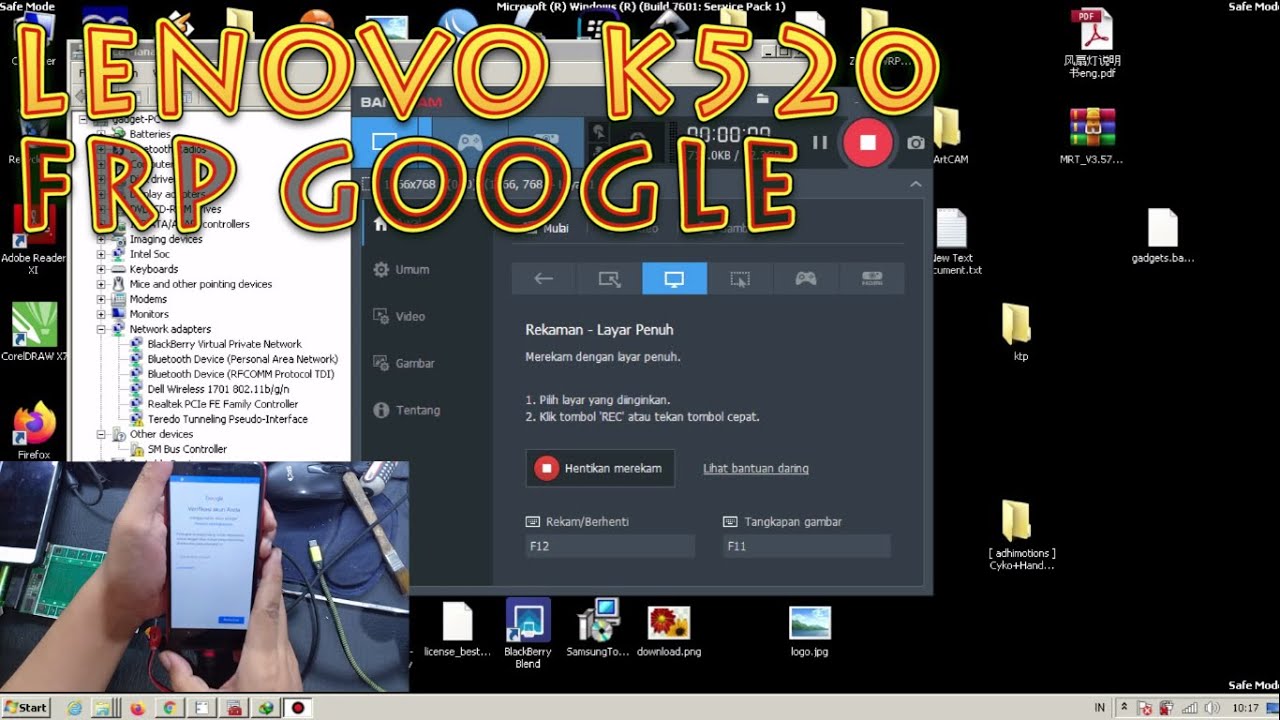
Task: Select download.png on the desktop
Action: [x=669, y=632]
